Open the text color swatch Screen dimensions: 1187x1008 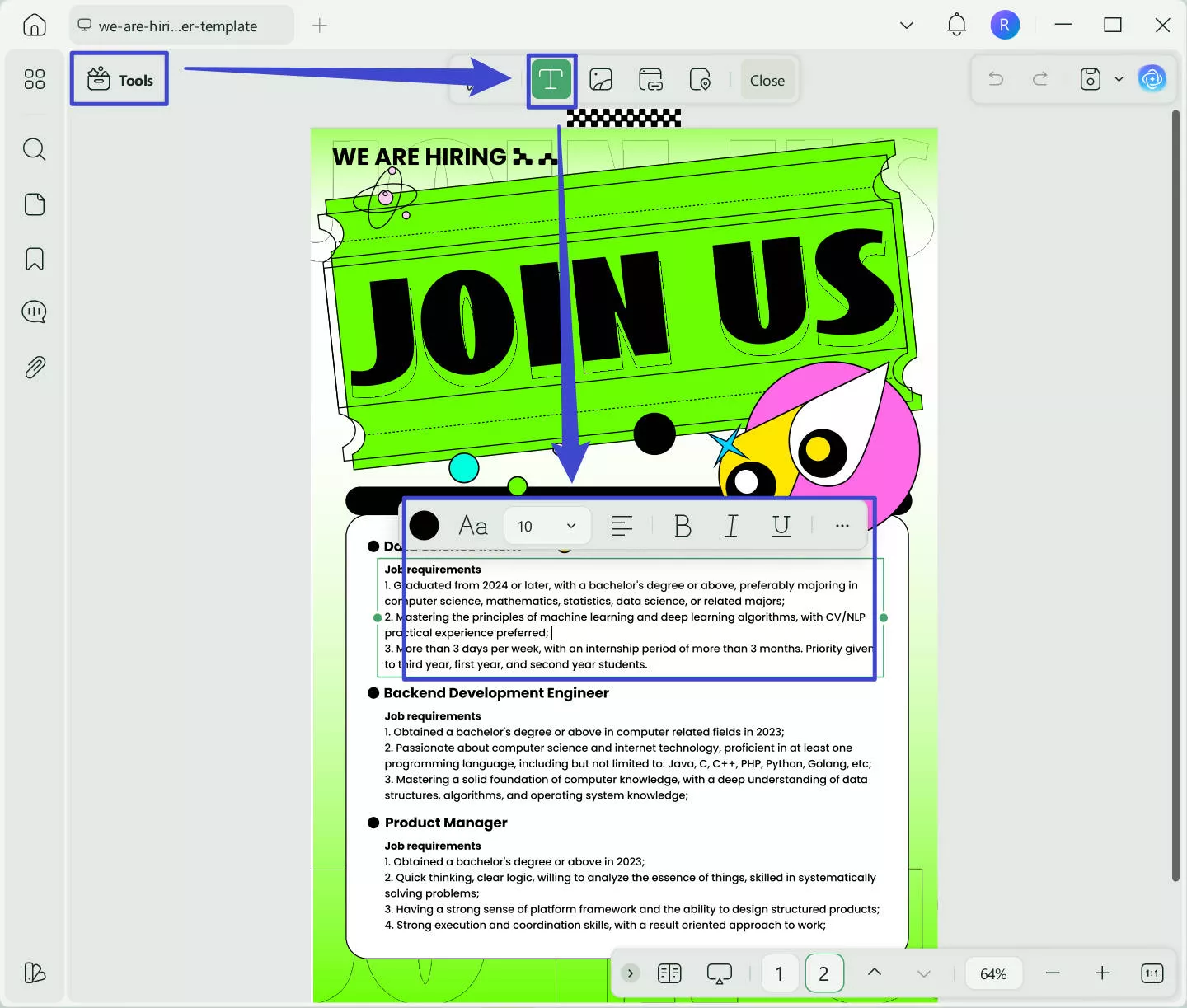(424, 525)
